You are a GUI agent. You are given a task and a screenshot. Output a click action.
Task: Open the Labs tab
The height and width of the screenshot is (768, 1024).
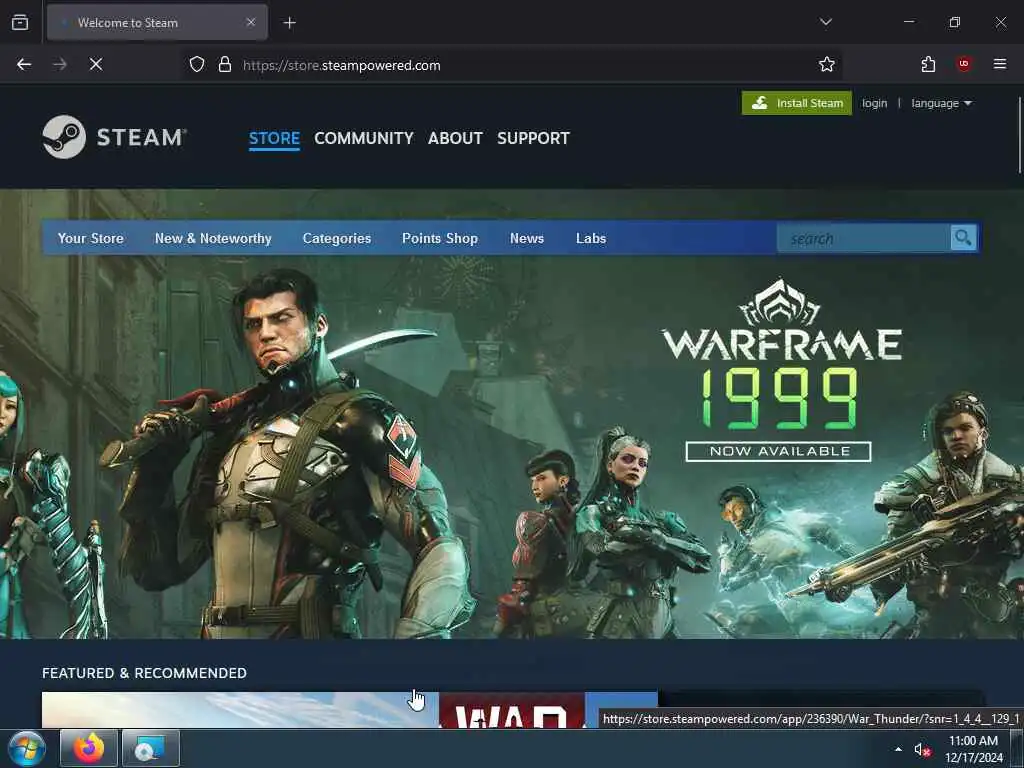coord(591,238)
